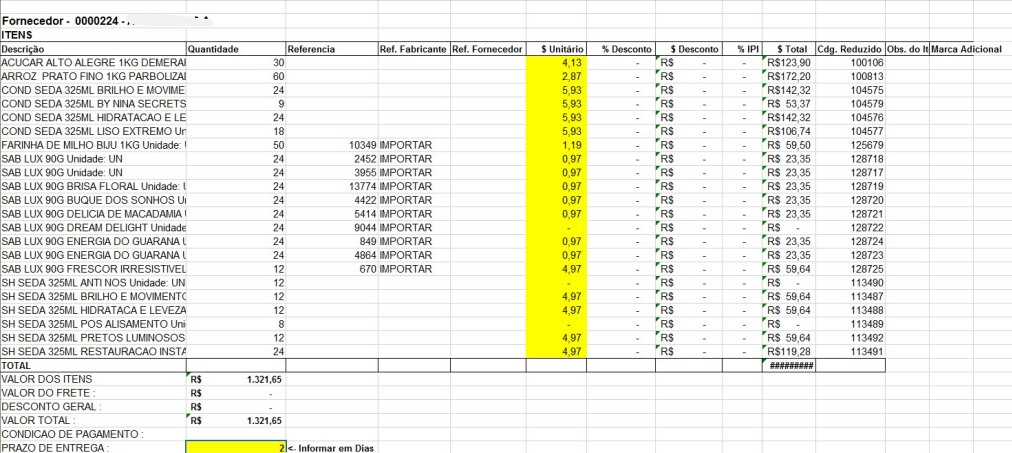Click the PRAZO DE ENTREGA label
1012x453 pixels.
[56, 448]
